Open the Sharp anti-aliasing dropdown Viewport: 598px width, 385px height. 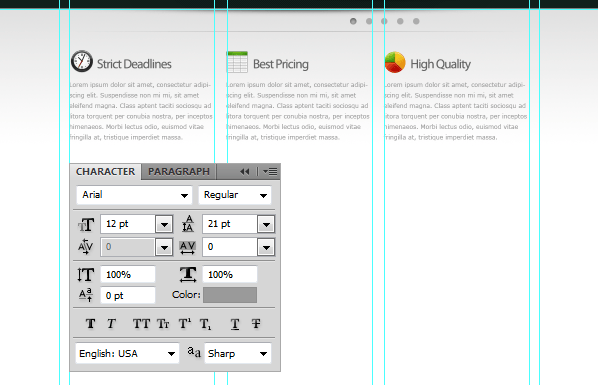[238, 353]
